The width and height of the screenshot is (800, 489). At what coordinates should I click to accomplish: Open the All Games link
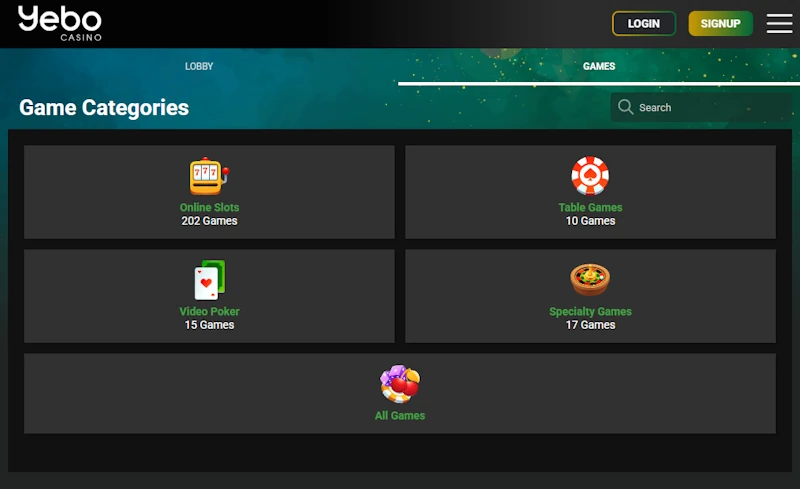coord(400,415)
